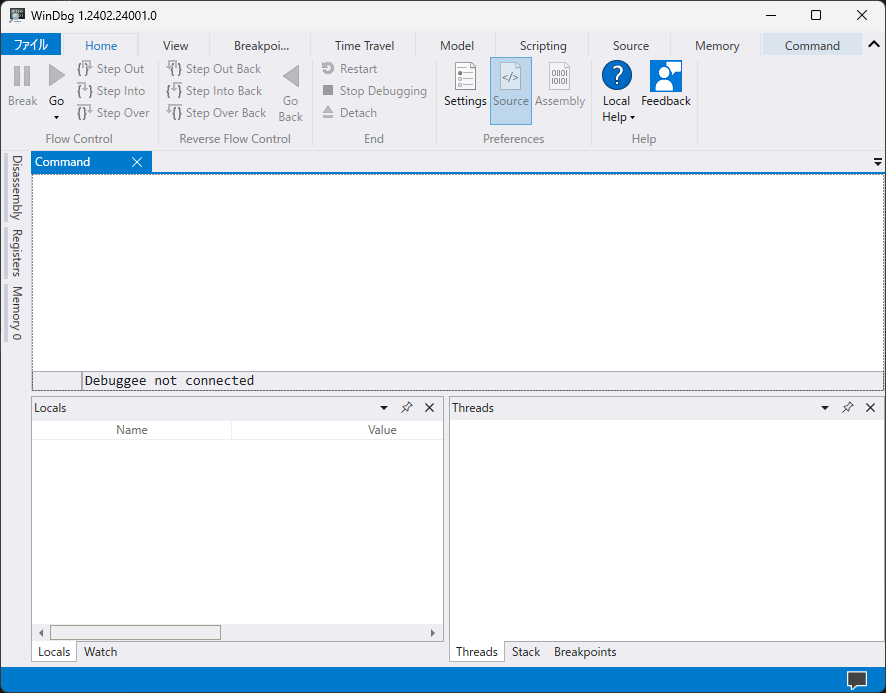Open the Memory ribbon tab

click(717, 46)
